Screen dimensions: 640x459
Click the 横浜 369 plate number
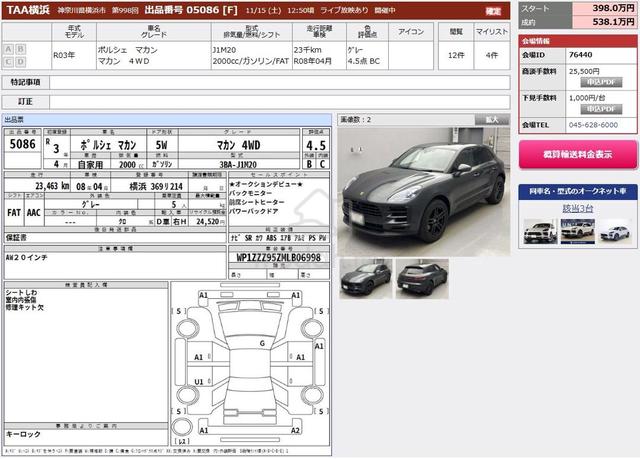156,187
